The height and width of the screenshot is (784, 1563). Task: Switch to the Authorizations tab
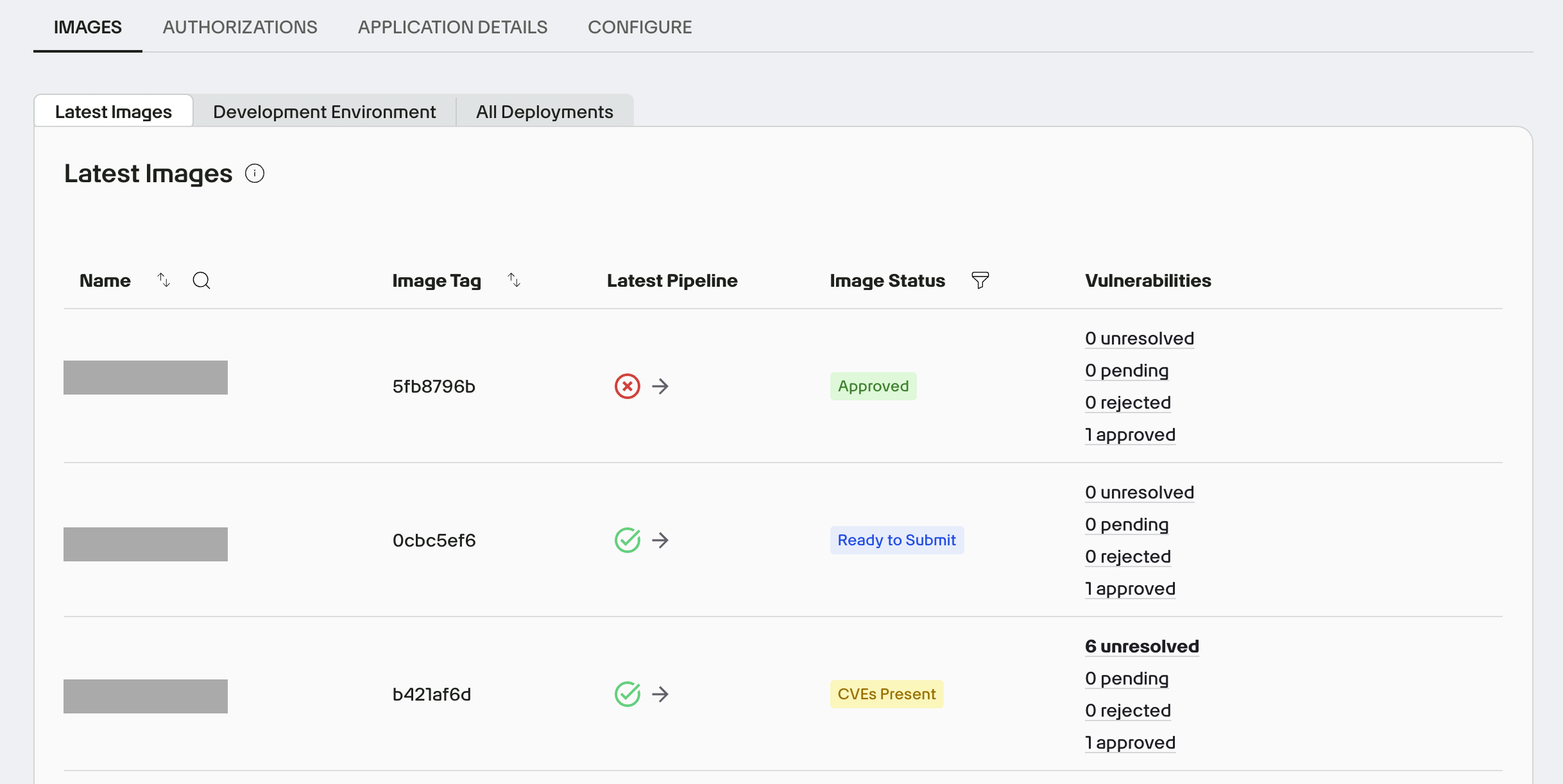(x=240, y=27)
